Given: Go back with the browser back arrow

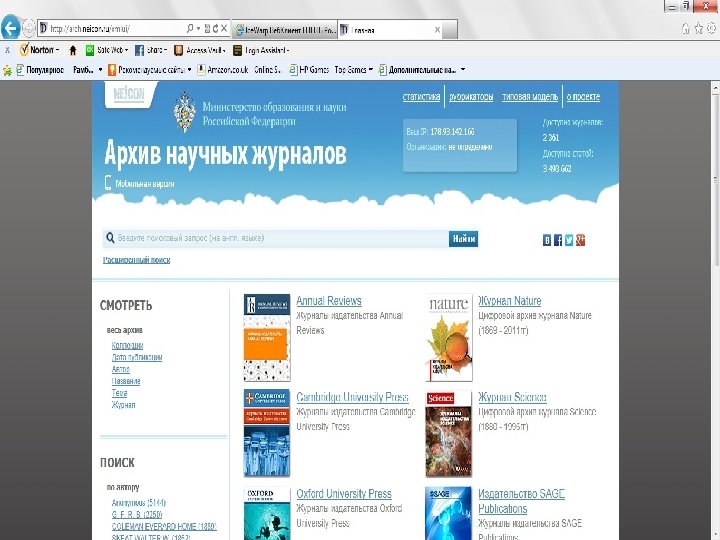Looking at the screenshot, I should pyautogui.click(x=11, y=28).
